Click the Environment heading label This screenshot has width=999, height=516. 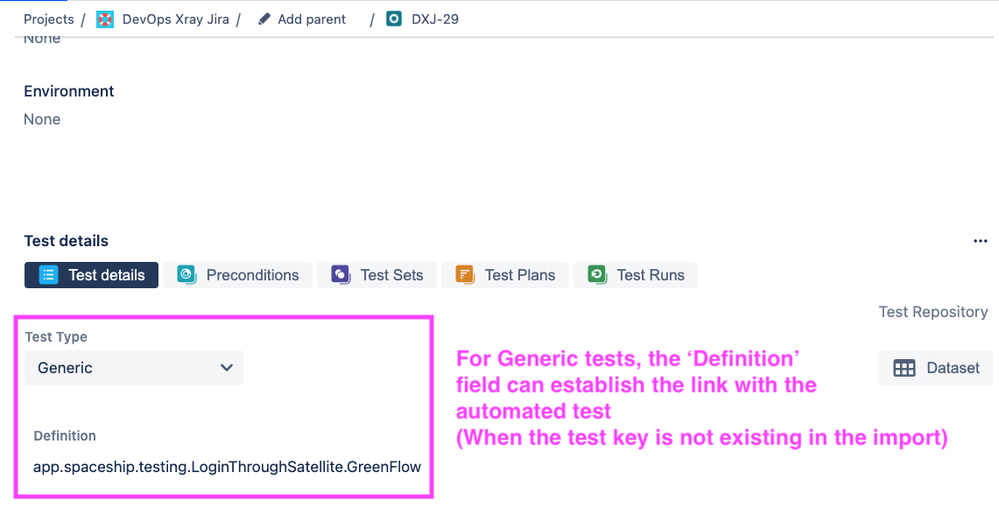tap(69, 91)
